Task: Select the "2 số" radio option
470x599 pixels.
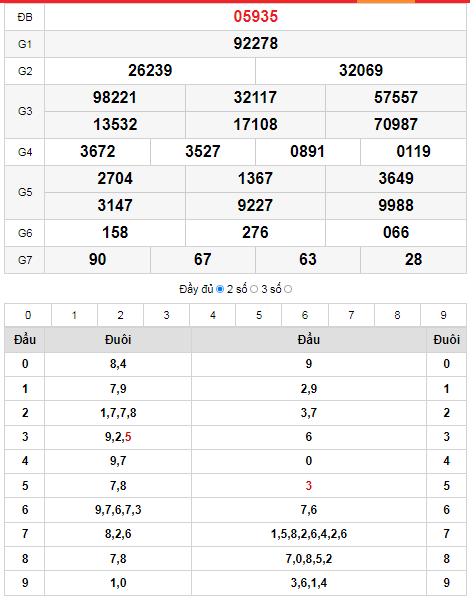Action: point(254,289)
